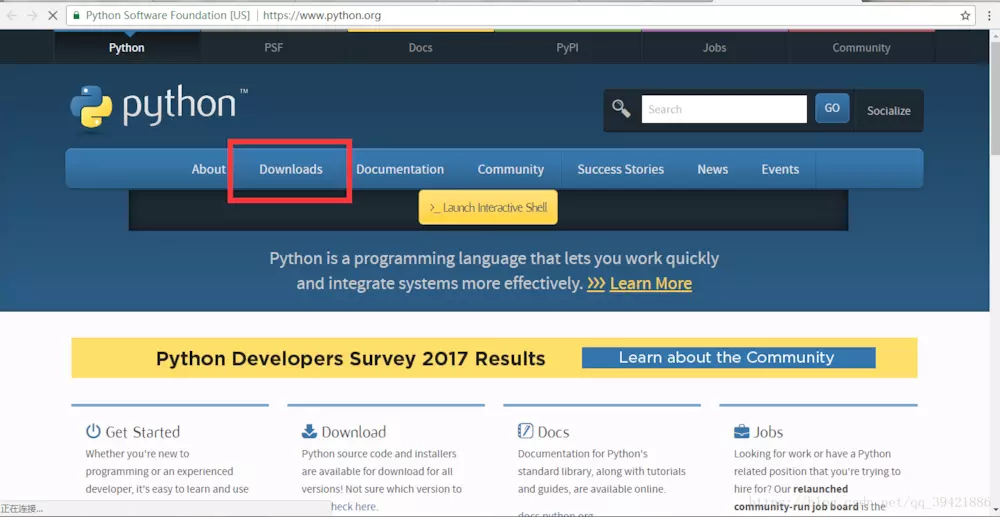
Task: Click the Jobs section heading
Action: coord(768,432)
